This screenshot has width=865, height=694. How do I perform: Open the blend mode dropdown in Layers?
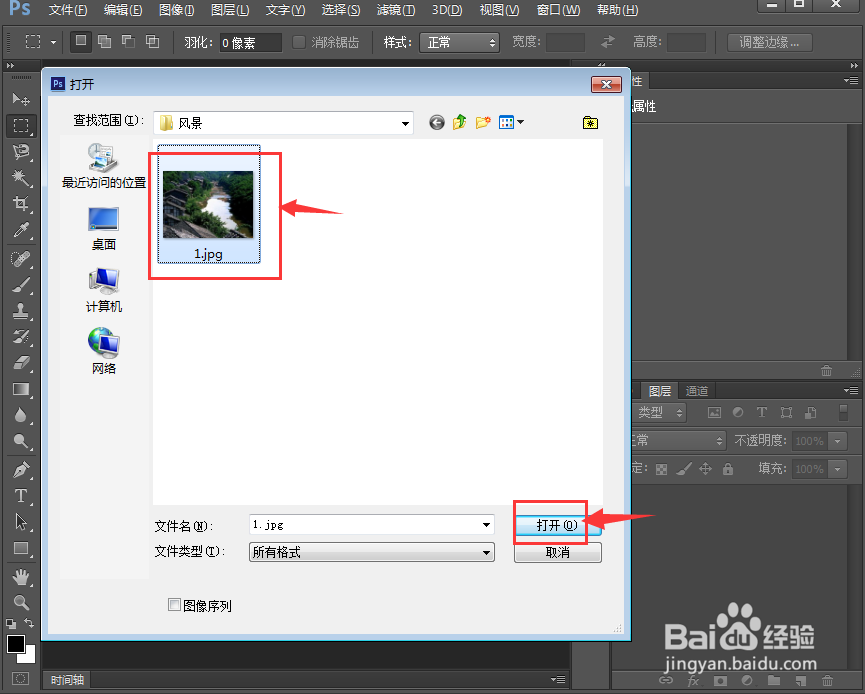(678, 441)
